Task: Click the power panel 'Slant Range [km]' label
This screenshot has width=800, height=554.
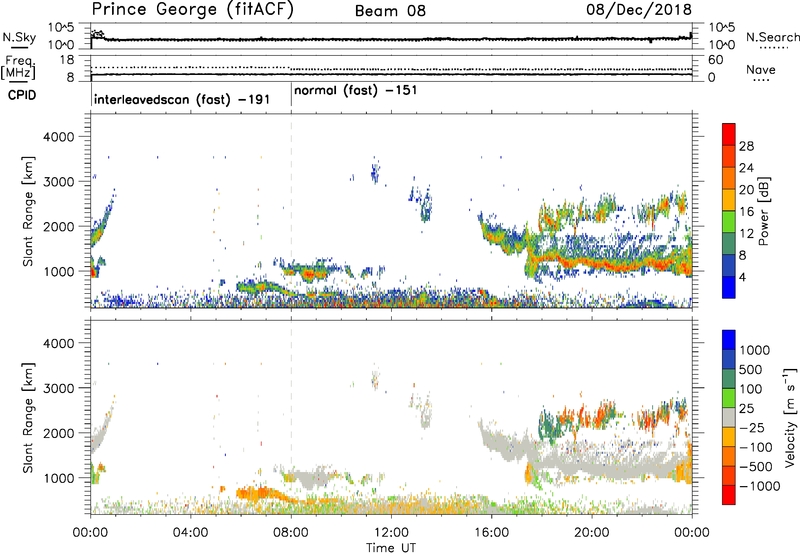Action: click(28, 211)
